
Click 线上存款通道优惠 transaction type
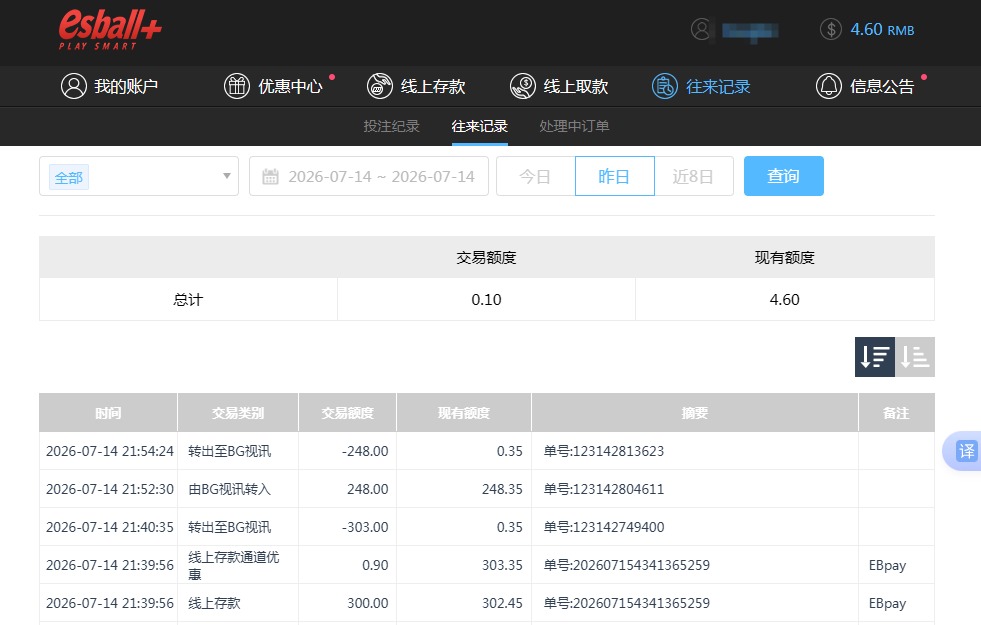coord(233,565)
